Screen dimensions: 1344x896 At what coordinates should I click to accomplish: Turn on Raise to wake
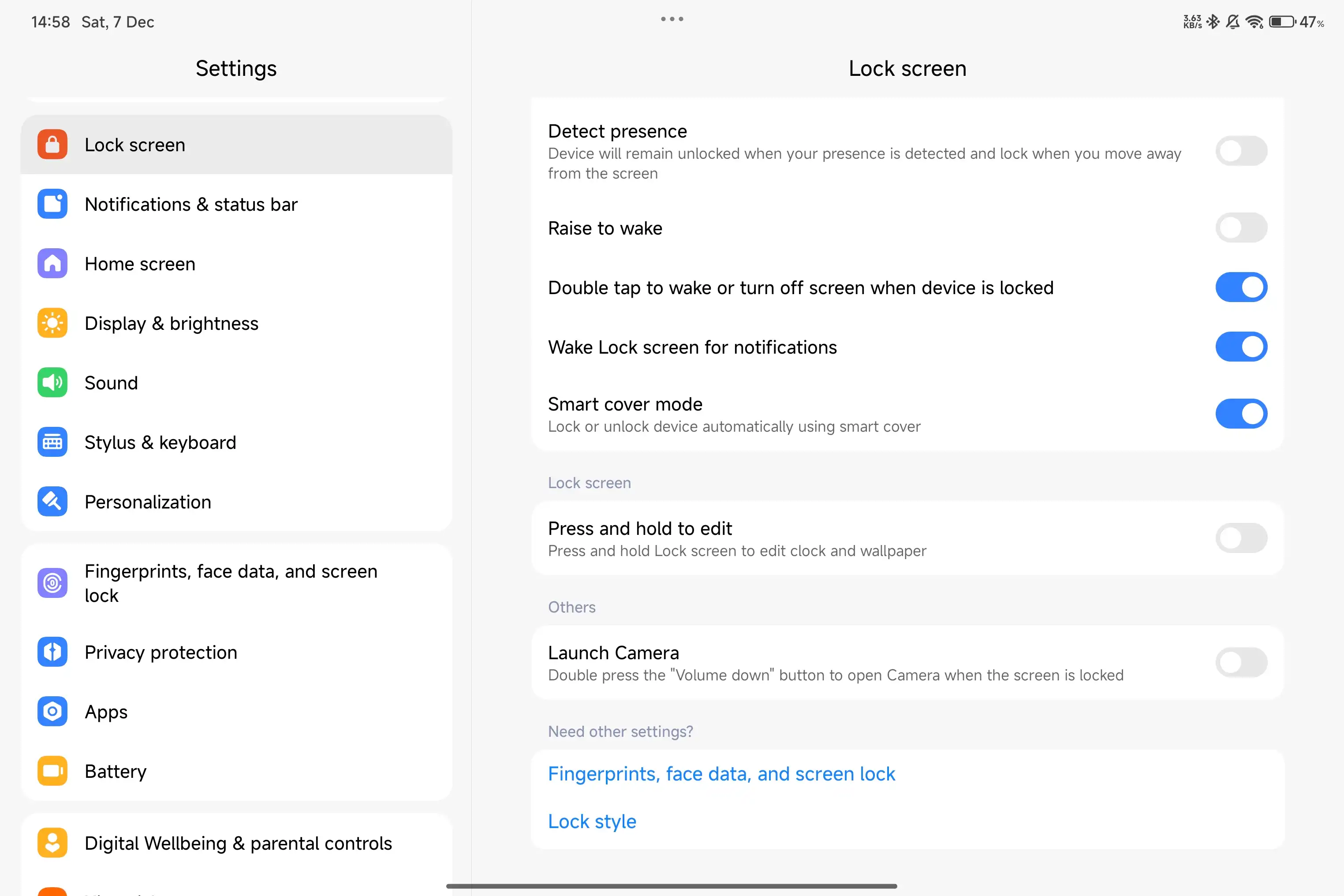click(1241, 228)
